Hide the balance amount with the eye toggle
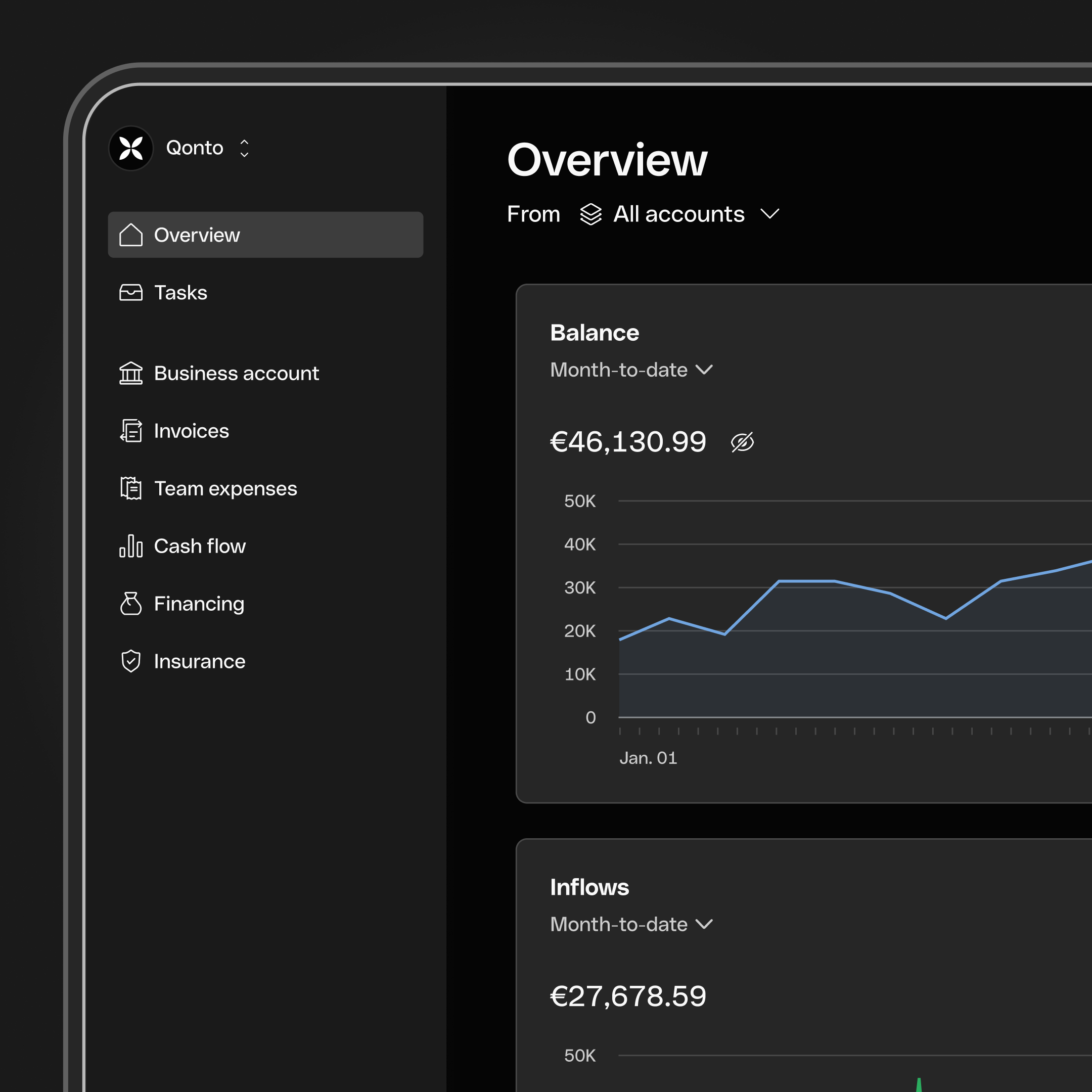Image resolution: width=1092 pixels, height=1092 pixels. [743, 441]
